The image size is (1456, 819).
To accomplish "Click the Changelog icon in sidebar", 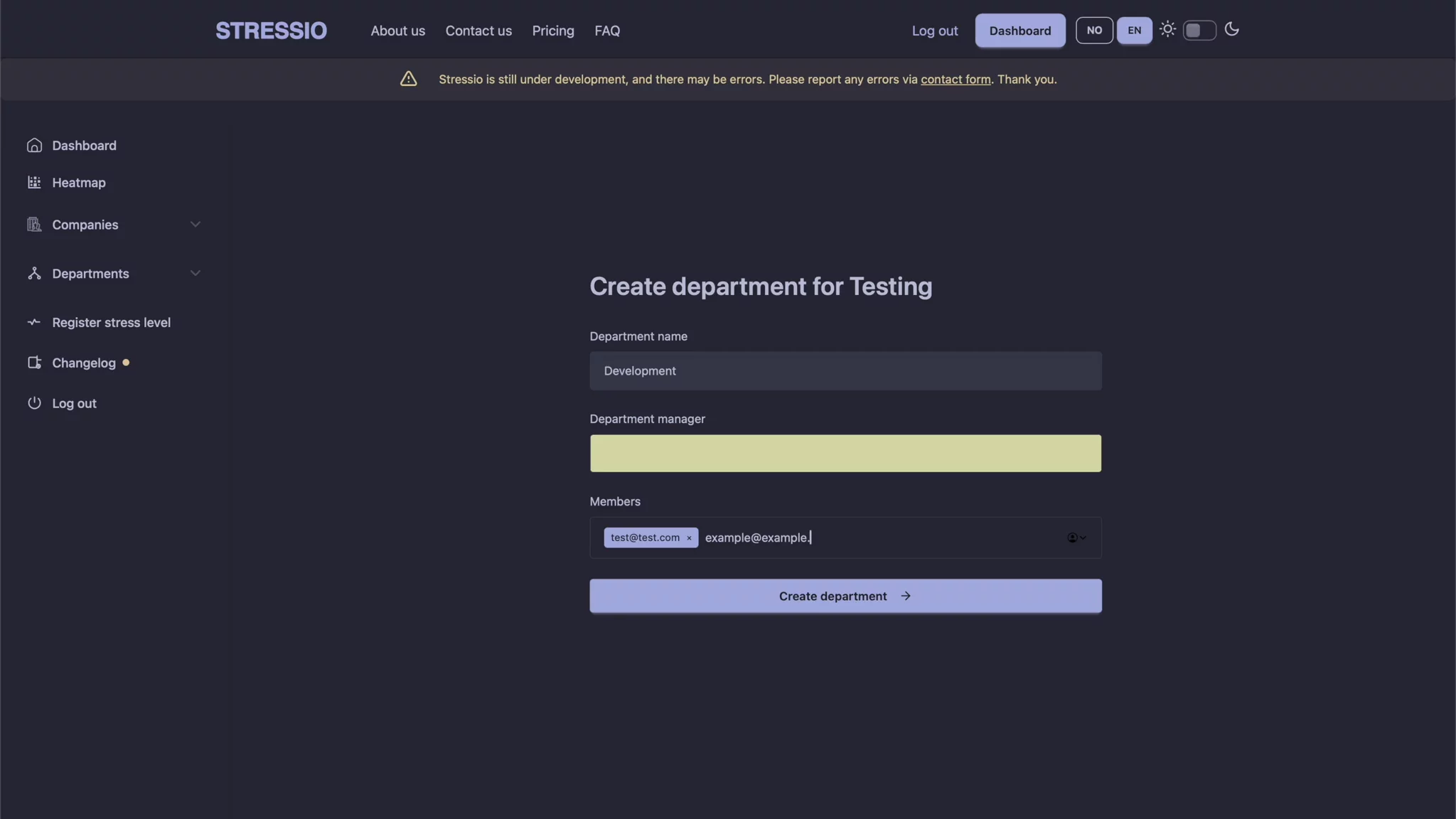I will (34, 363).
